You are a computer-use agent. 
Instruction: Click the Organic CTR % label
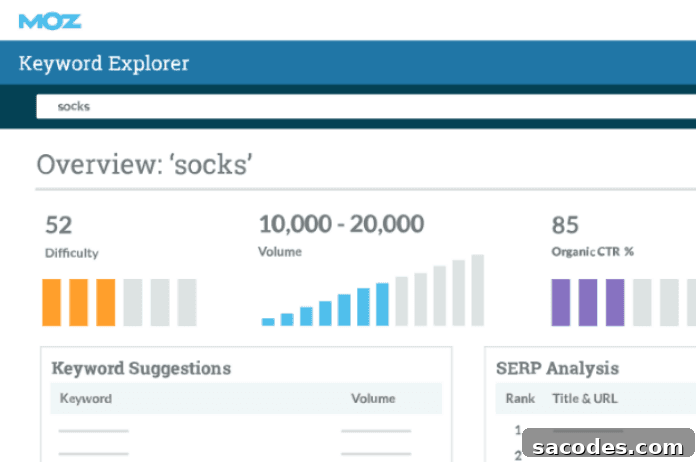point(592,252)
